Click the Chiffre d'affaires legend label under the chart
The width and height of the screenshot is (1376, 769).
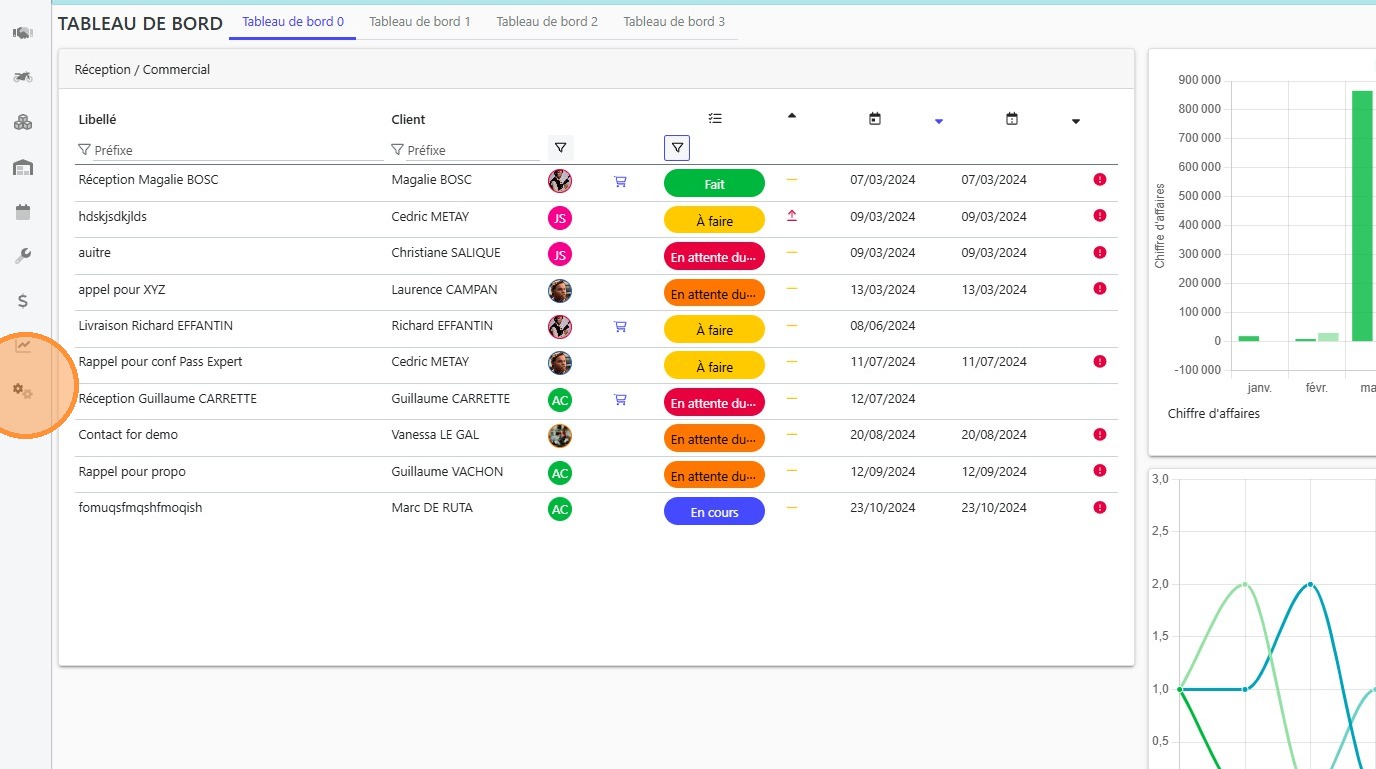click(x=1213, y=413)
